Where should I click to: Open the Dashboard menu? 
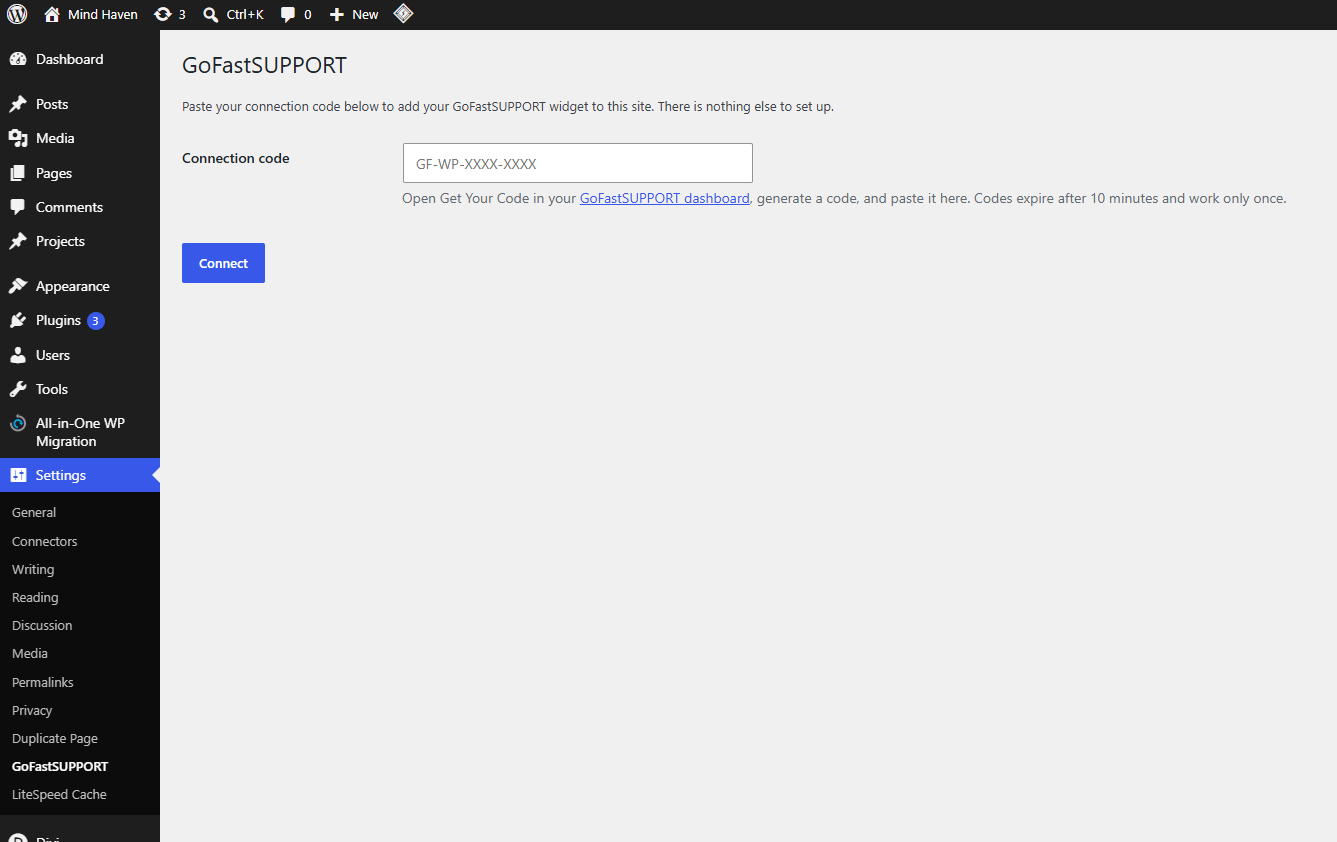80,60
